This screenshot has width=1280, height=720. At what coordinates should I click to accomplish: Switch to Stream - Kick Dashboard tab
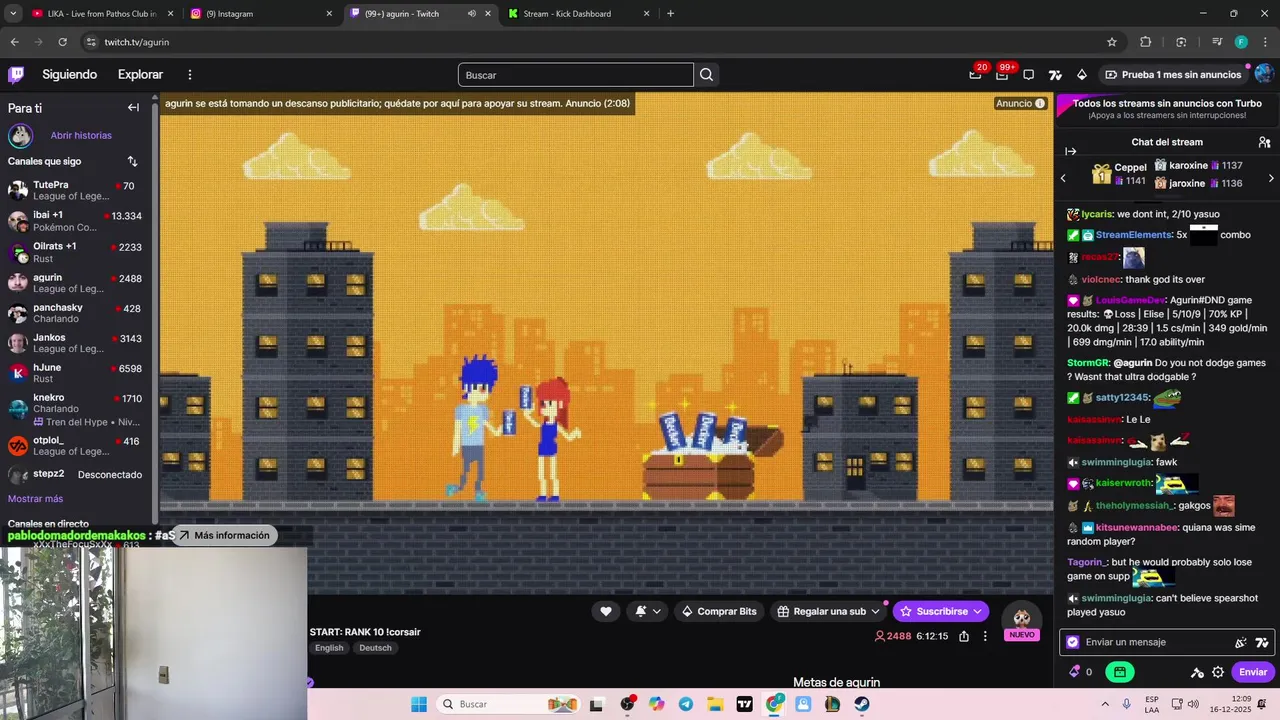pyautogui.click(x=580, y=14)
